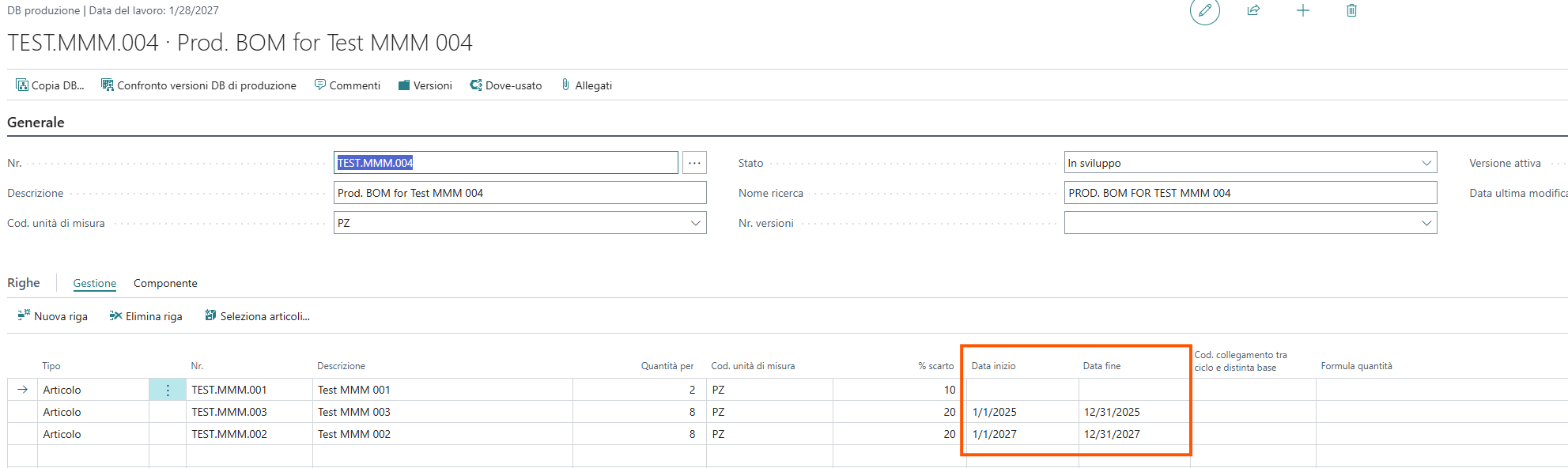Open Confronto versioni DB di produzione
Screen dimensions: 1568x468
tap(198, 85)
